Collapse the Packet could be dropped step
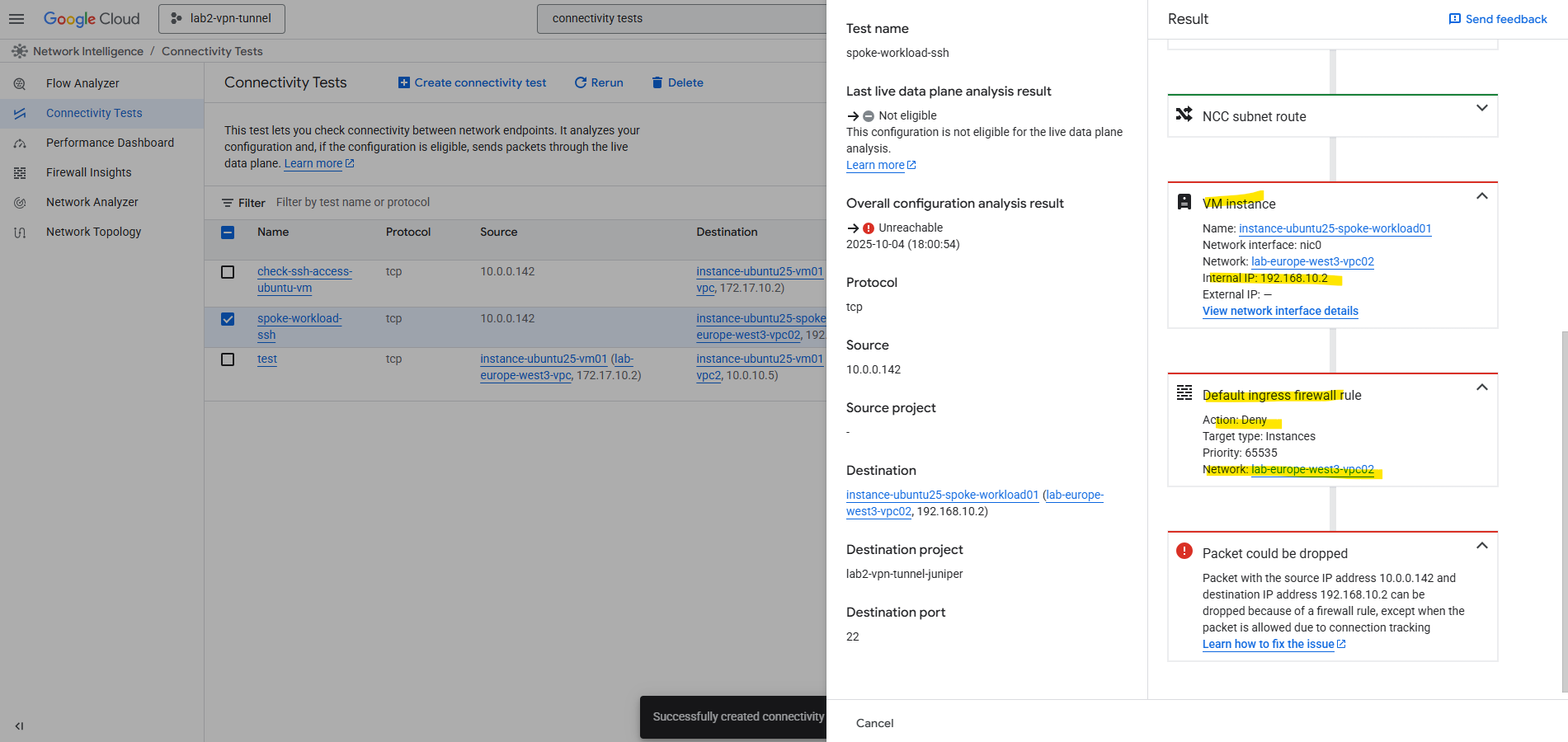Image resolution: width=1568 pixels, height=742 pixels. point(1482,545)
